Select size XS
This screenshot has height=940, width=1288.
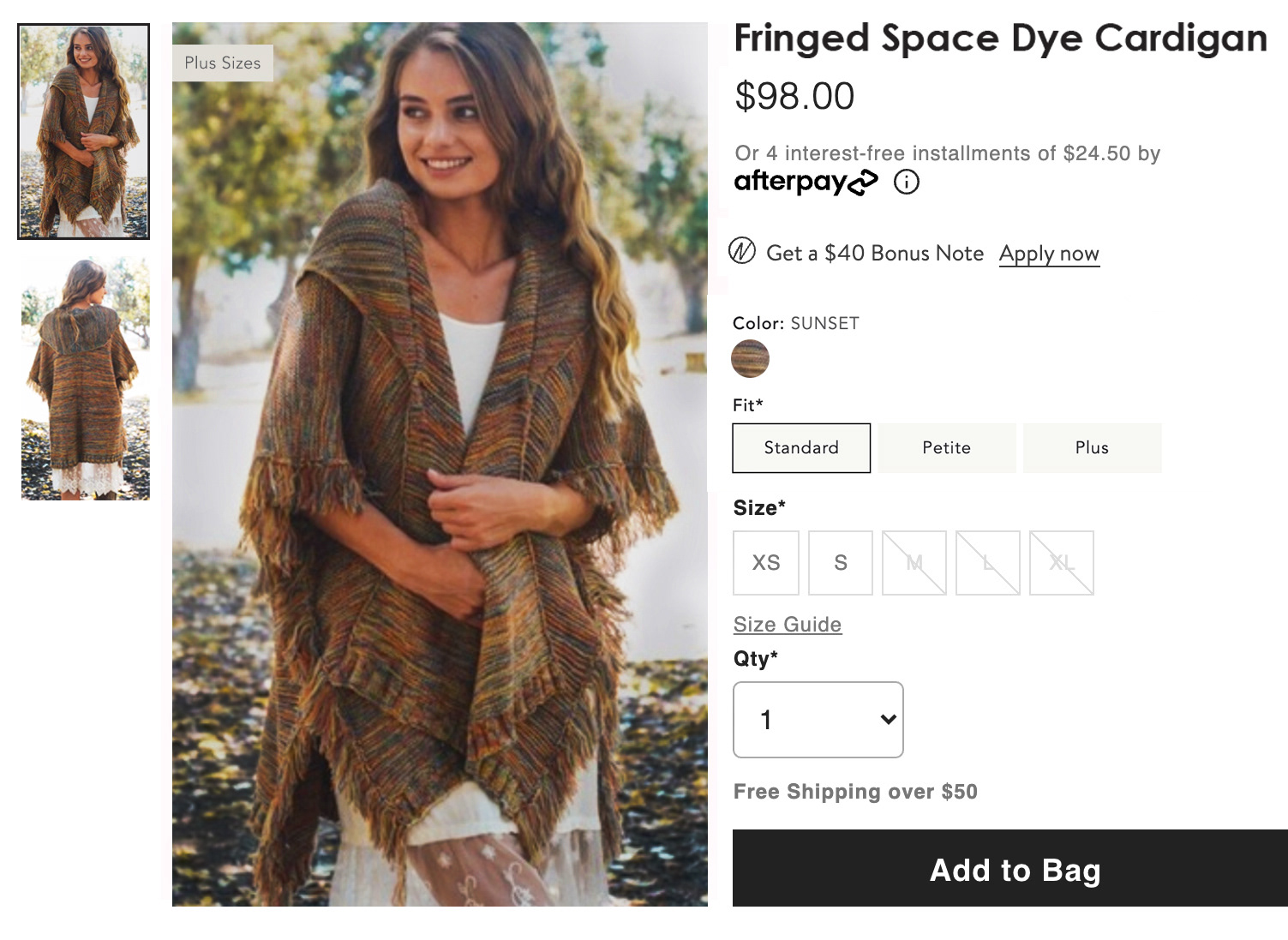click(766, 563)
